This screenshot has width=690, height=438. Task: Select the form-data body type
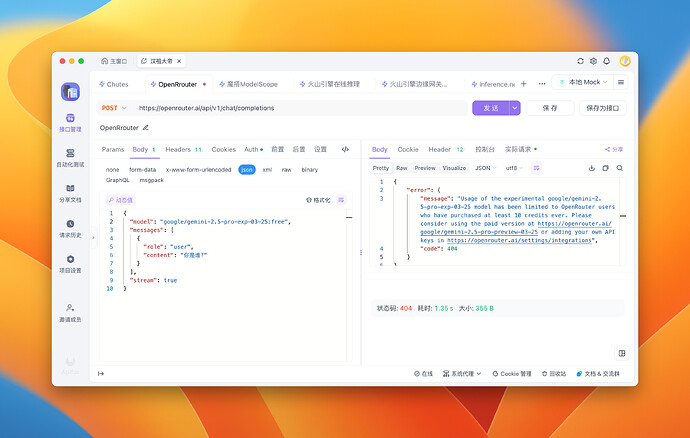[x=143, y=169]
